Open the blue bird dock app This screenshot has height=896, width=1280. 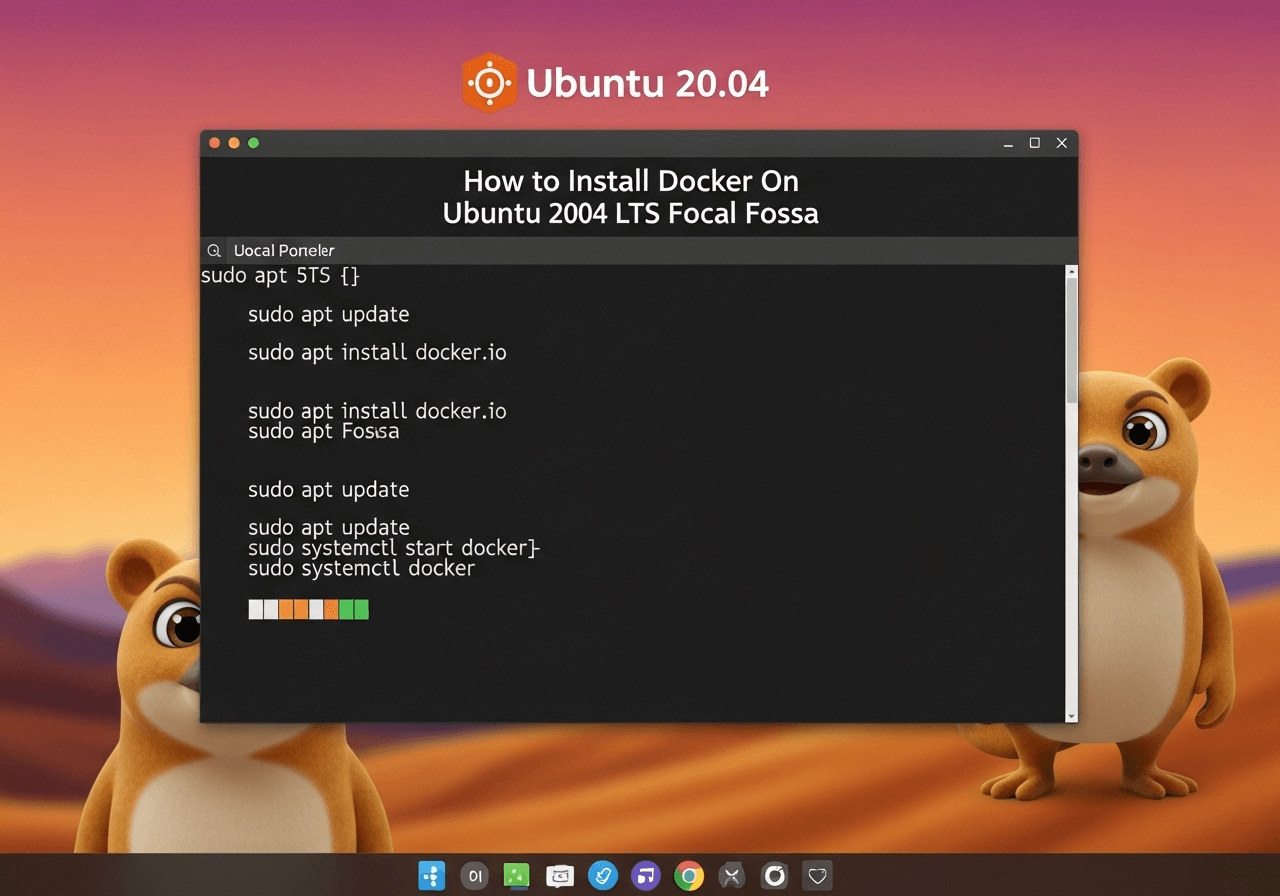coord(603,876)
